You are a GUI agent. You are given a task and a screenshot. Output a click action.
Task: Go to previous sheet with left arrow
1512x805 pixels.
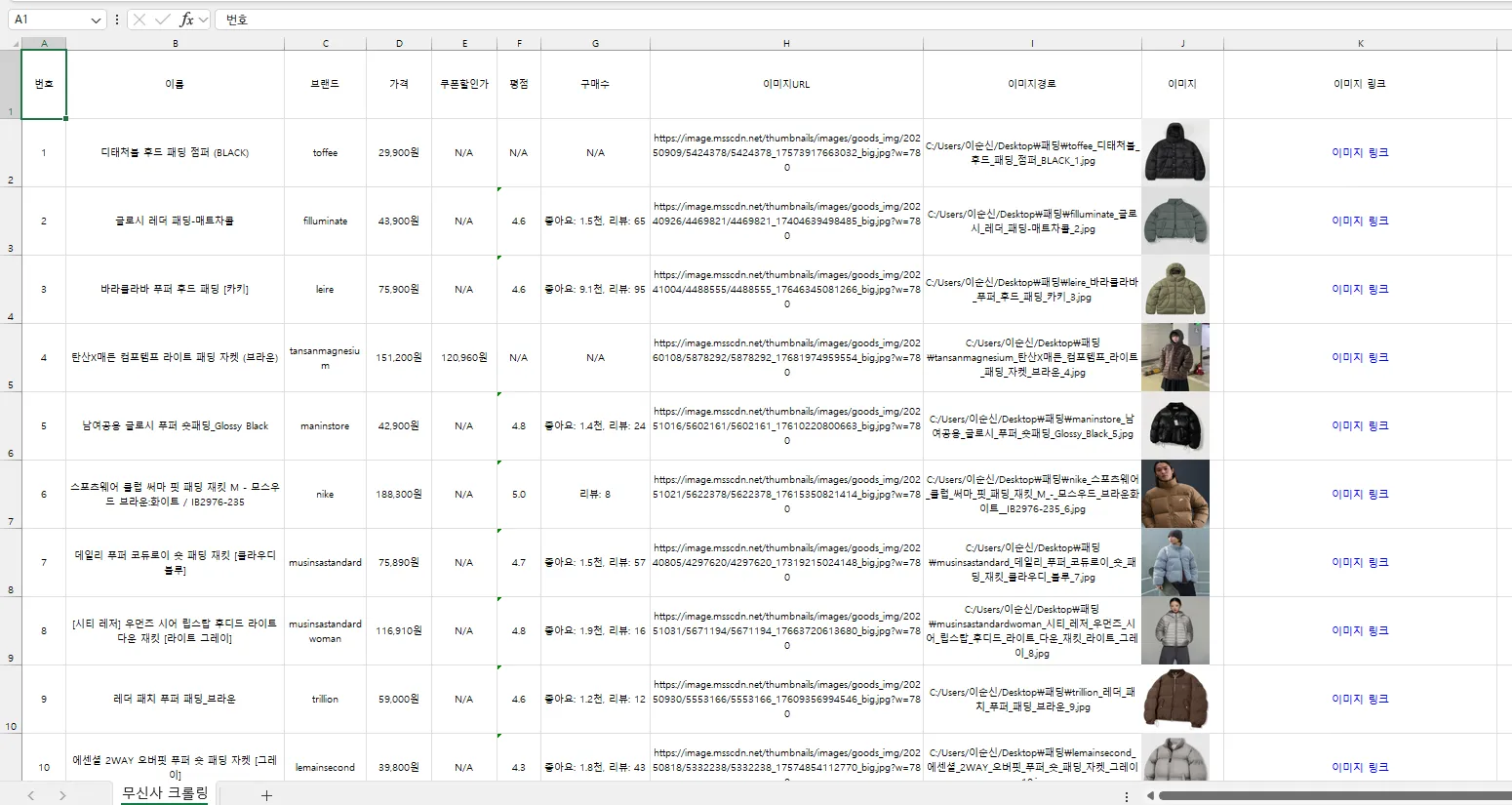[31, 795]
